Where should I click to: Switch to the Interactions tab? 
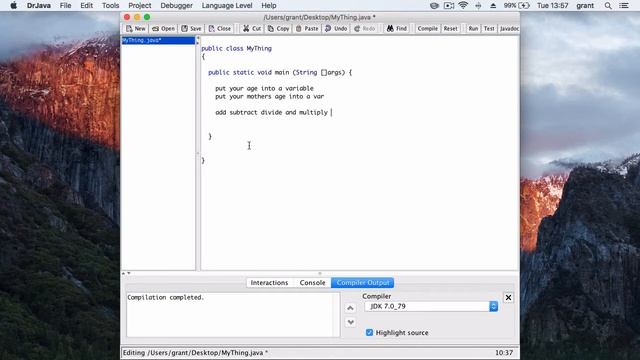[x=269, y=282]
